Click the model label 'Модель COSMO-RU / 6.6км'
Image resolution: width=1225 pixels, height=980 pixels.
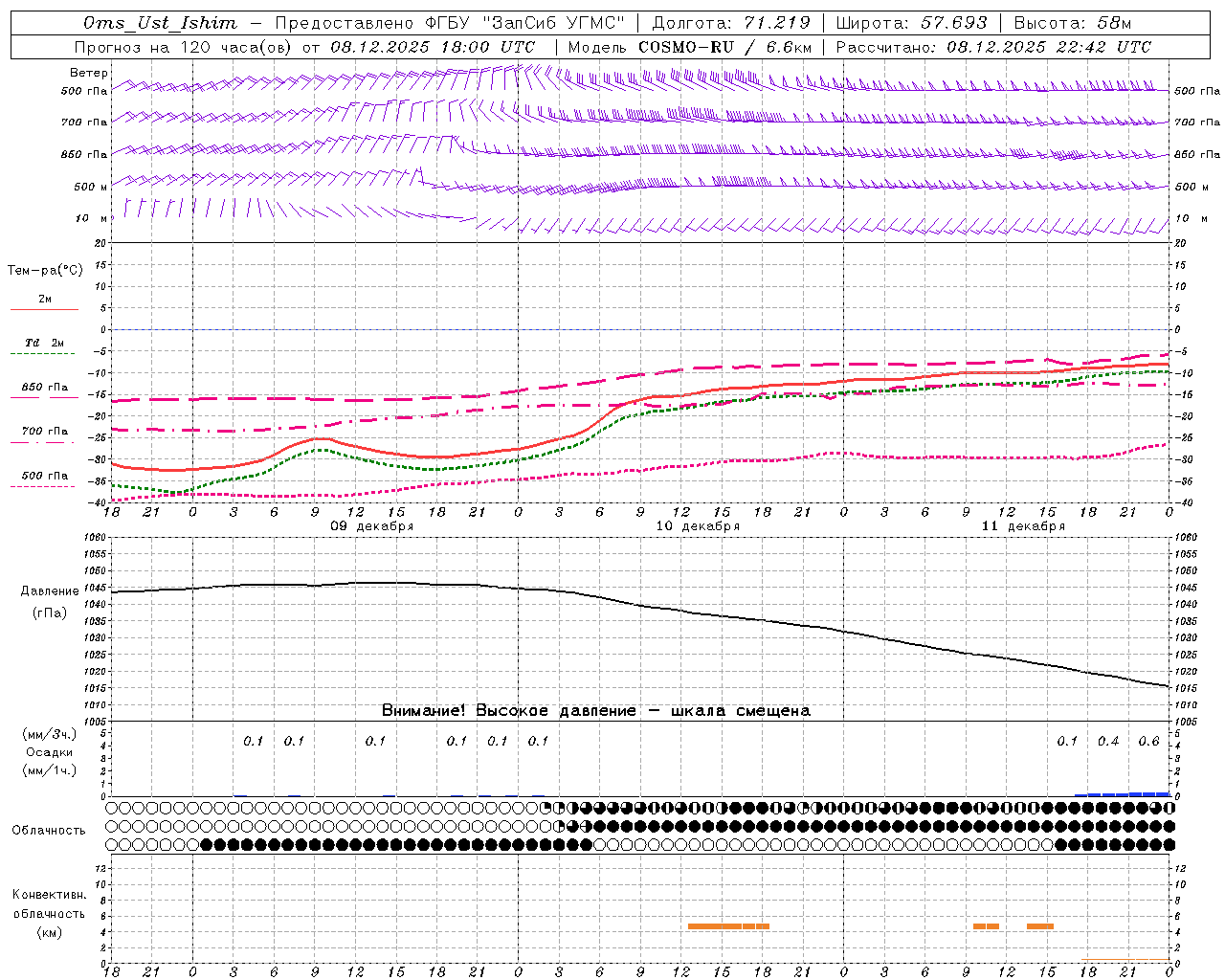(x=690, y=47)
